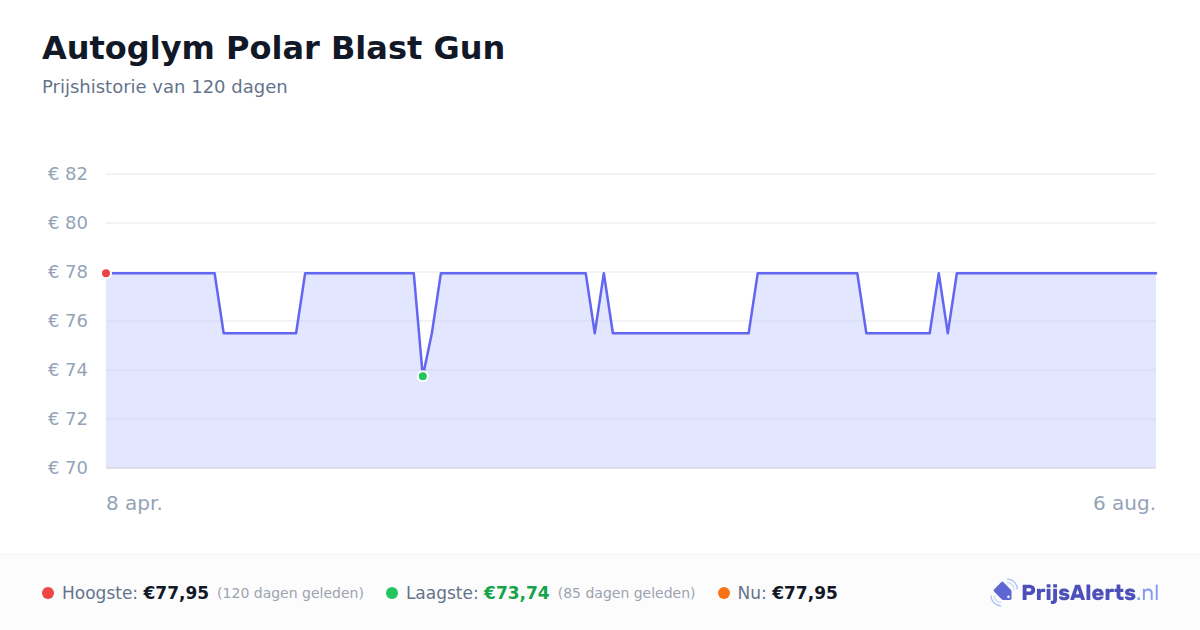The image size is (1200, 630).
Task: Click the € 70 axis label
Action: pyautogui.click(x=68, y=468)
